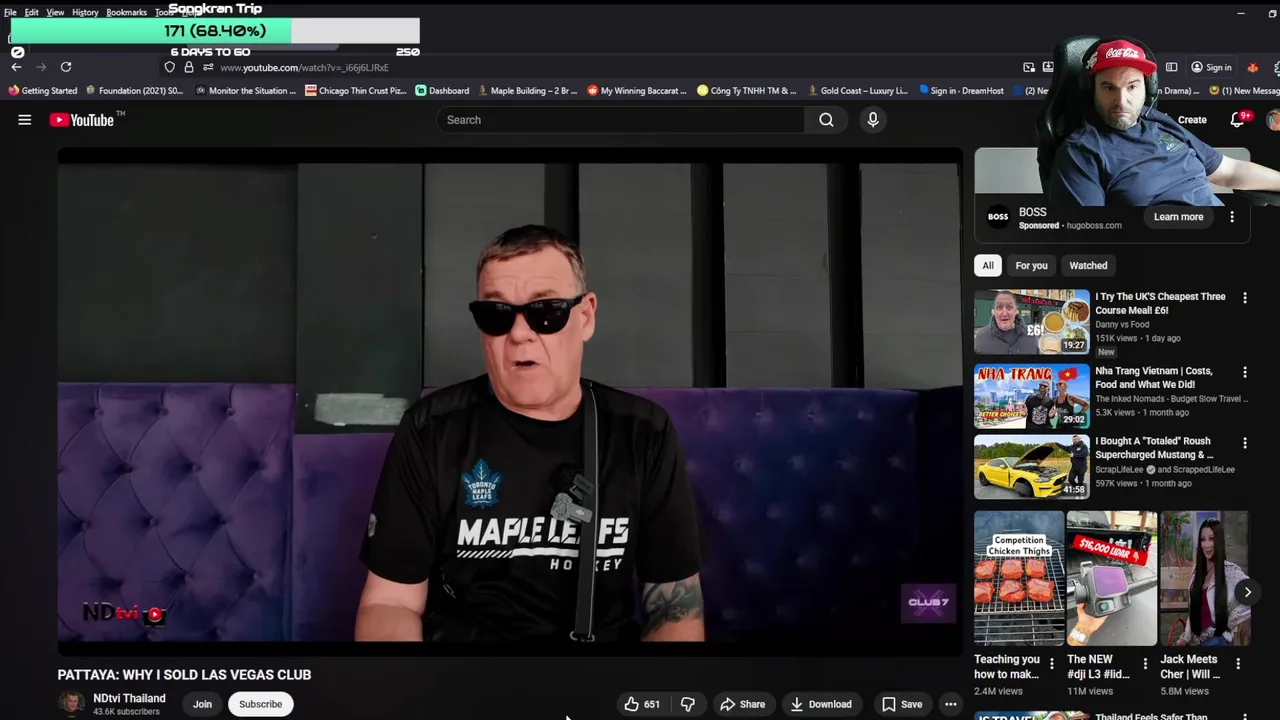The image size is (1280, 720).
Task: Start voice search with the microphone
Action: (873, 120)
